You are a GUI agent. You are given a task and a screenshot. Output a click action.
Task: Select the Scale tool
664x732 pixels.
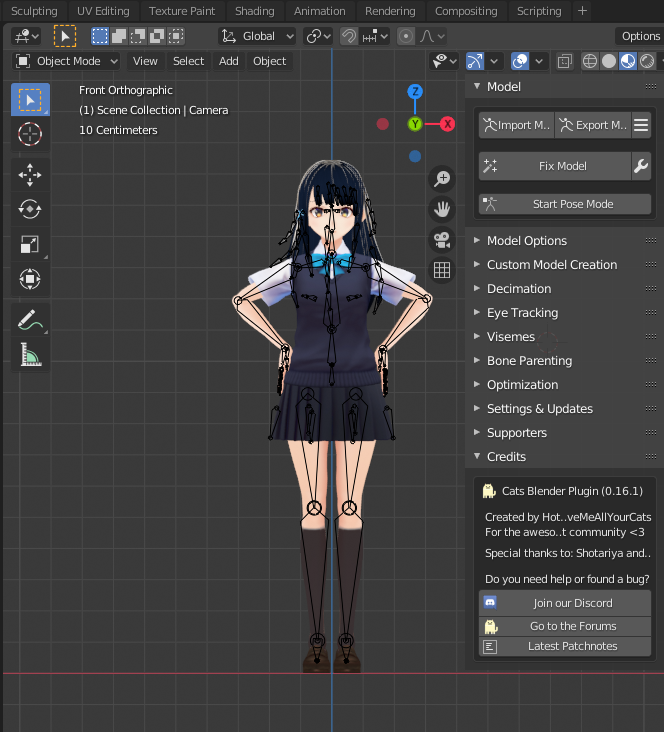(x=30, y=244)
